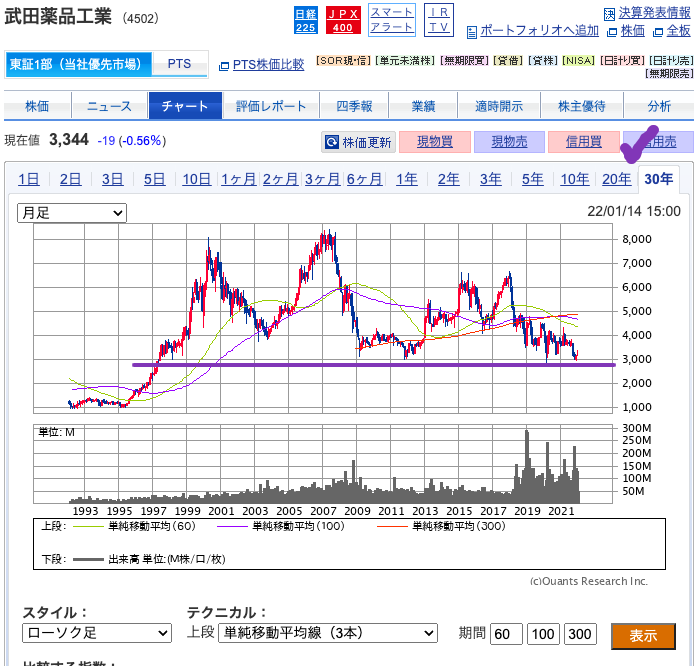
Task: Click the 信用売 button
Action: 658,142
